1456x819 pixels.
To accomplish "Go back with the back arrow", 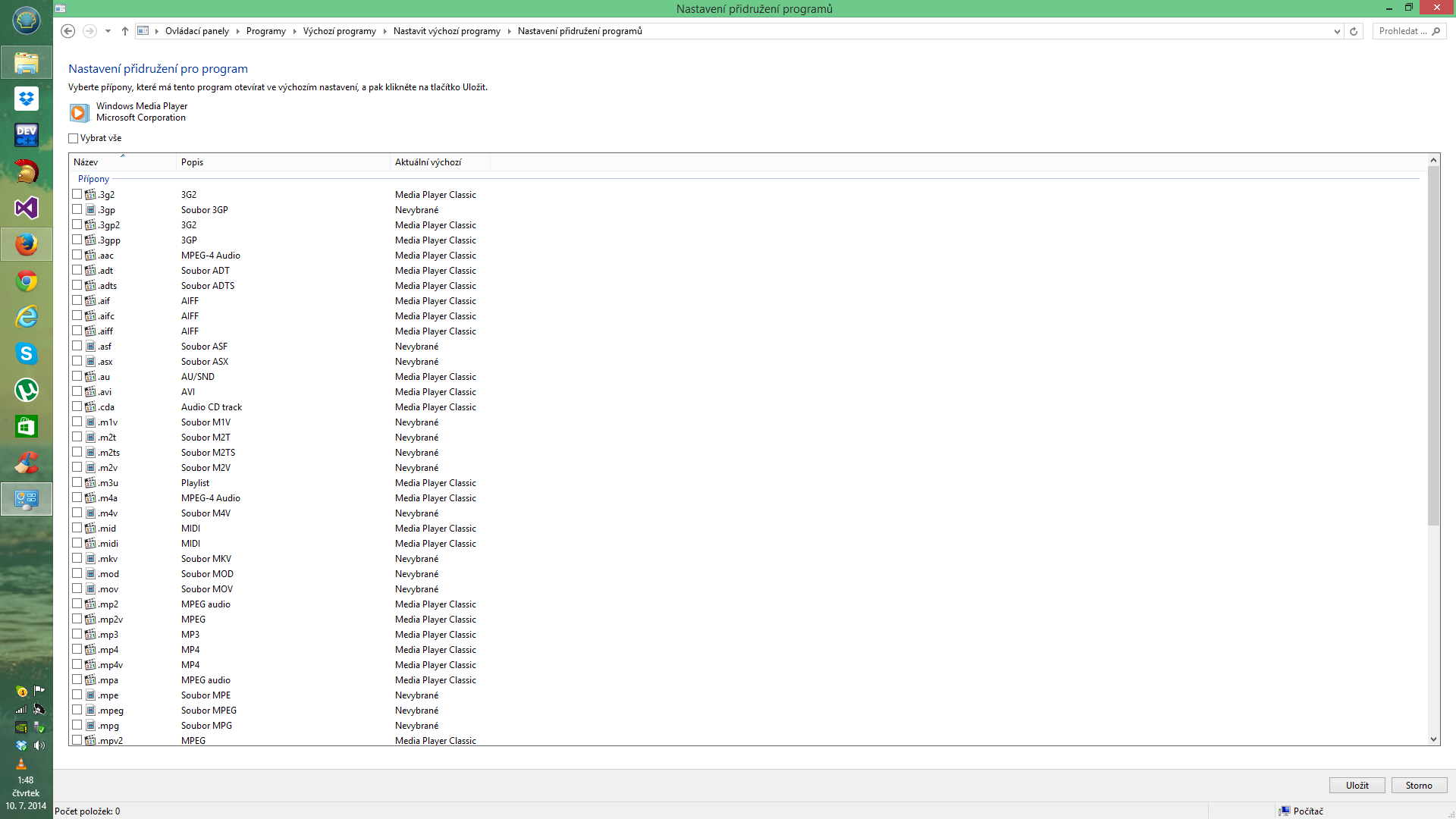I will click(x=68, y=31).
